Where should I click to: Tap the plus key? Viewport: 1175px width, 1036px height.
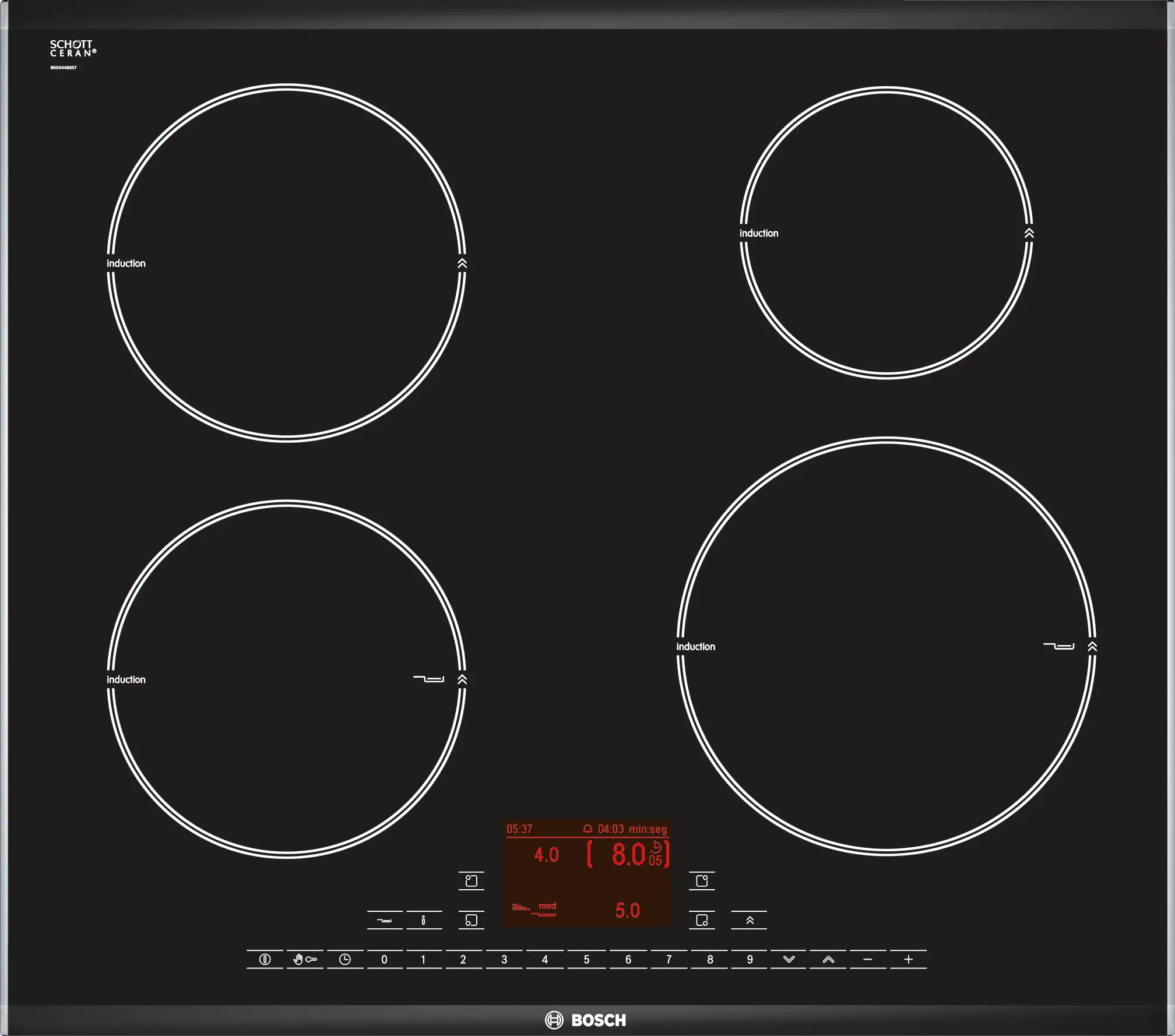(908, 959)
